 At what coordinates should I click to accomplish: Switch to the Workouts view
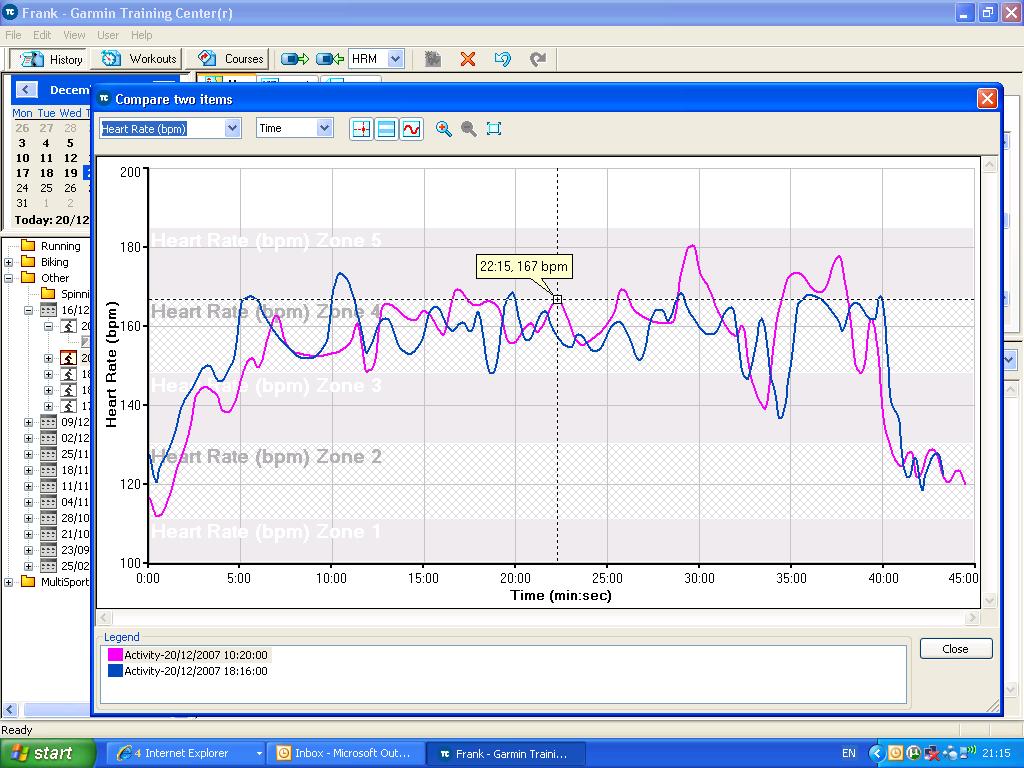coord(140,59)
